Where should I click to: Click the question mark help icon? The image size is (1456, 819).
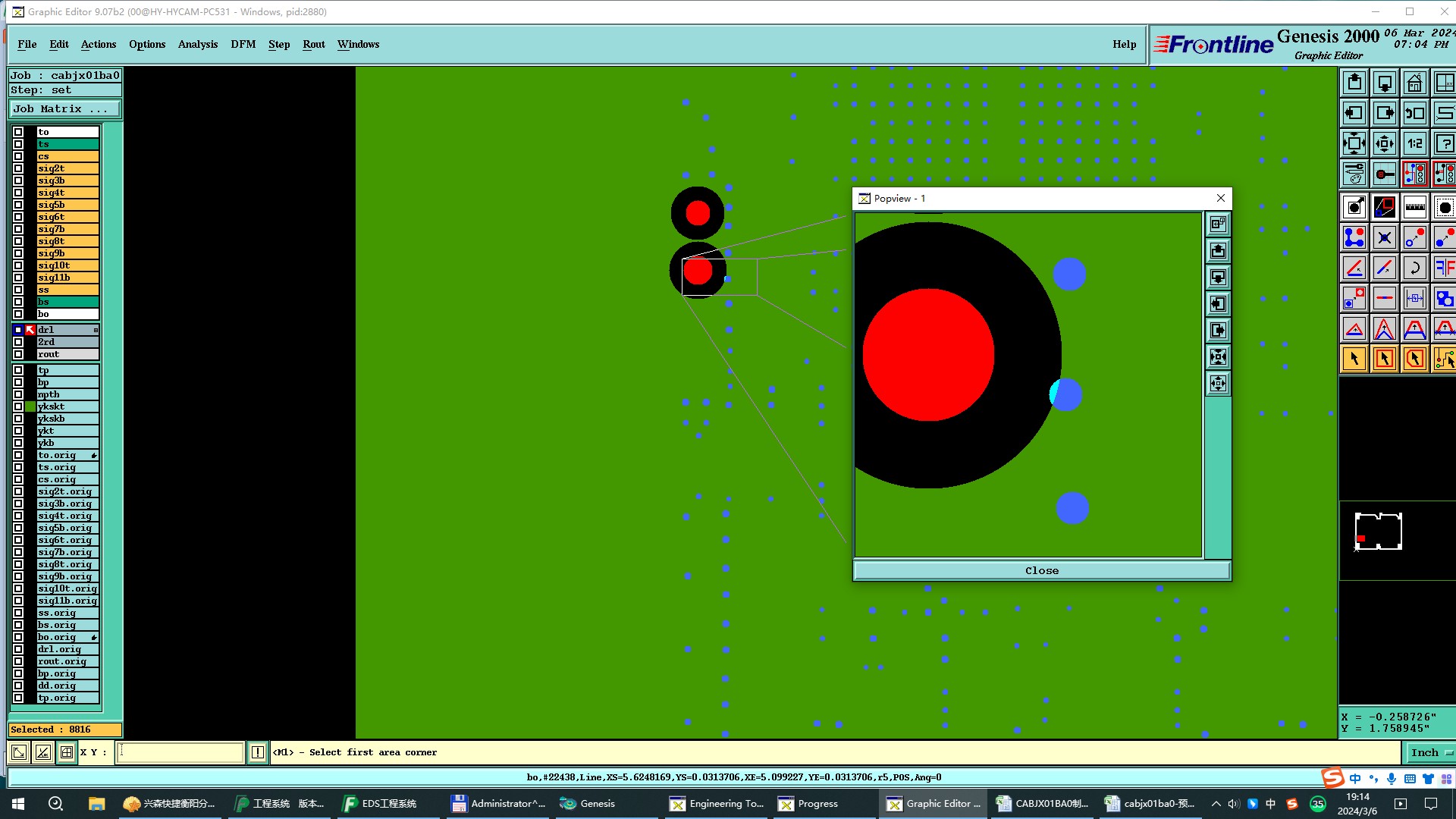pos(1445,143)
